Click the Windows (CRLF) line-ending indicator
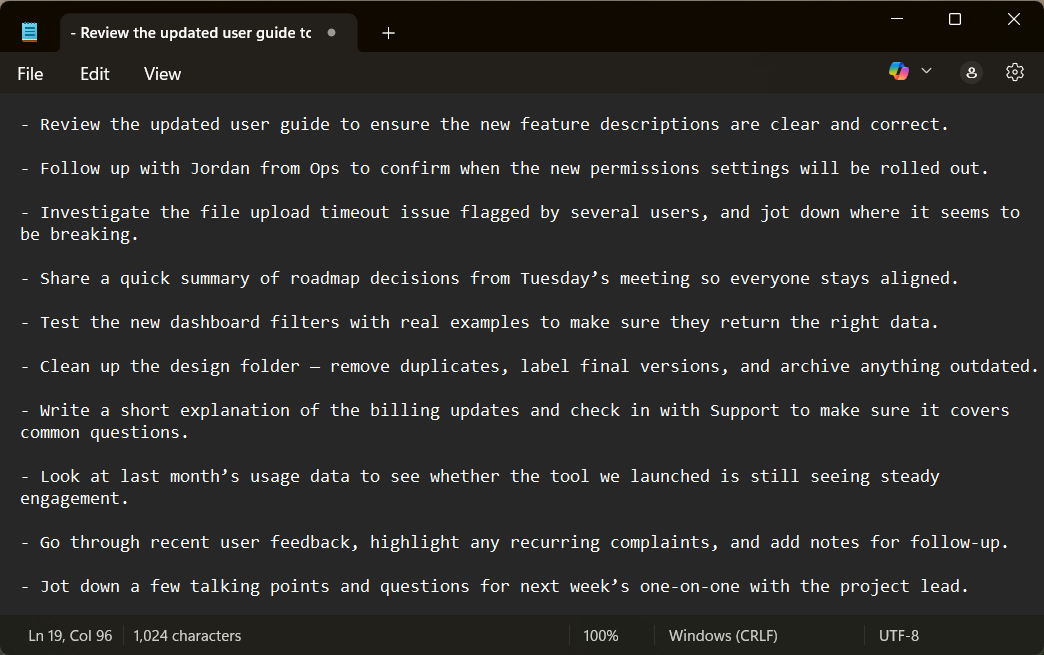This screenshot has width=1044, height=655. 722,635
